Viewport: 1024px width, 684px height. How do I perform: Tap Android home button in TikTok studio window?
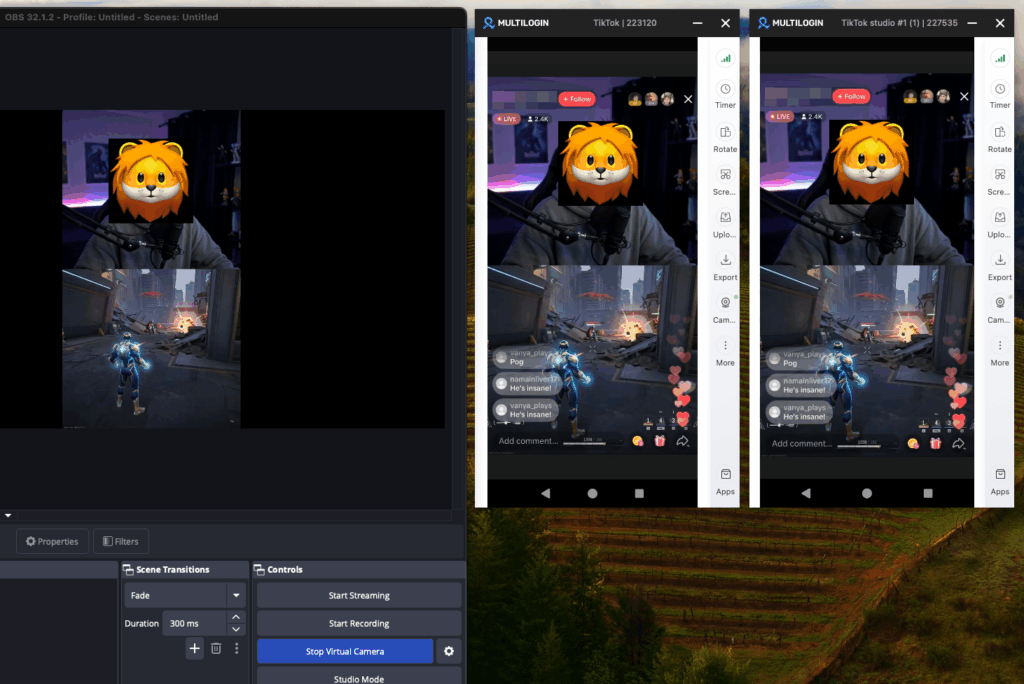coord(867,493)
